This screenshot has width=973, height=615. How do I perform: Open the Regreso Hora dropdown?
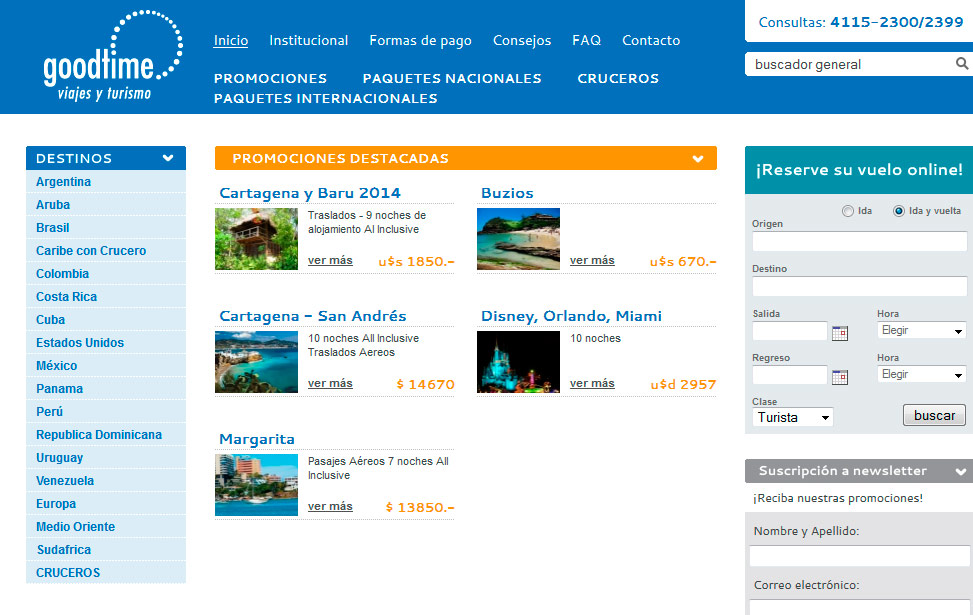coord(921,375)
